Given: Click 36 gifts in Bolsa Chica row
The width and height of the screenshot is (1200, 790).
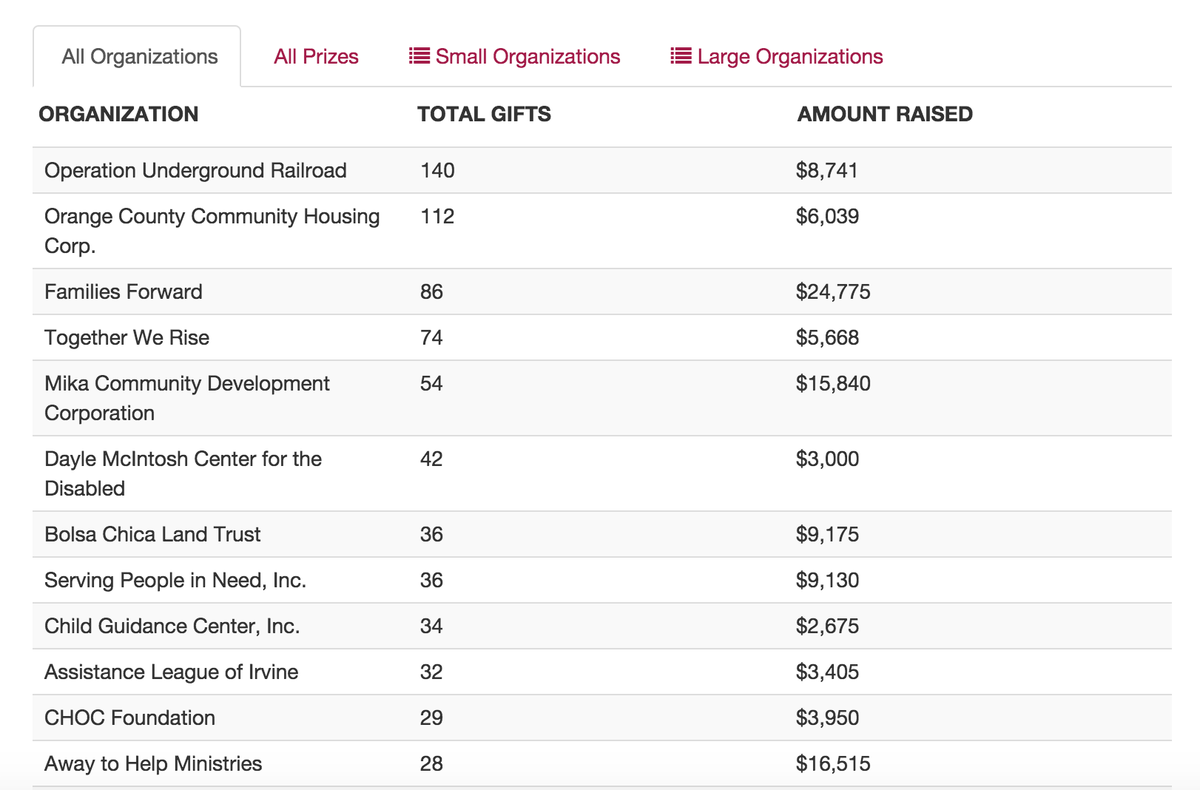Looking at the screenshot, I should tap(431, 534).
